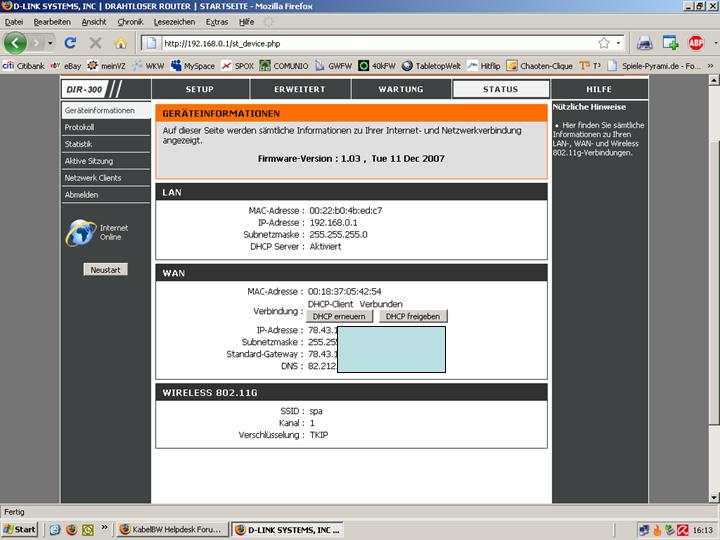Bookmark page with the star icon
Image resolution: width=720 pixels, height=540 pixels.
click(x=604, y=43)
